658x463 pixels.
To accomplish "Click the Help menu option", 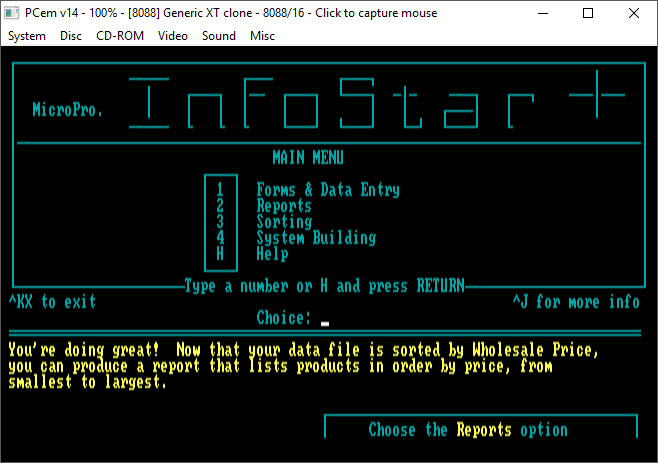I will tap(272, 254).
